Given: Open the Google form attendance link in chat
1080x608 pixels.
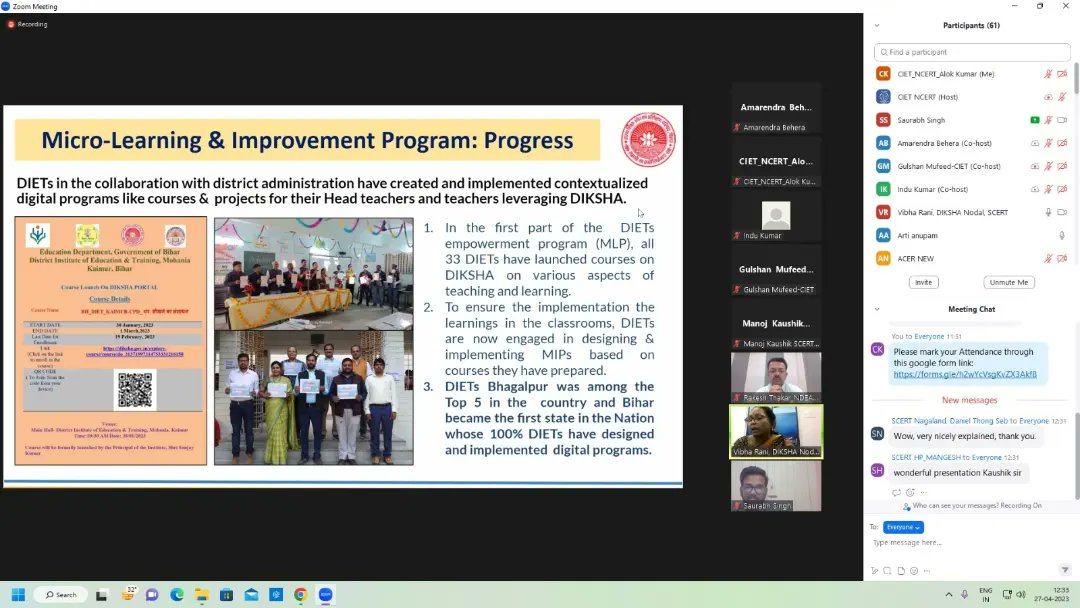Looking at the screenshot, I should tap(965, 375).
